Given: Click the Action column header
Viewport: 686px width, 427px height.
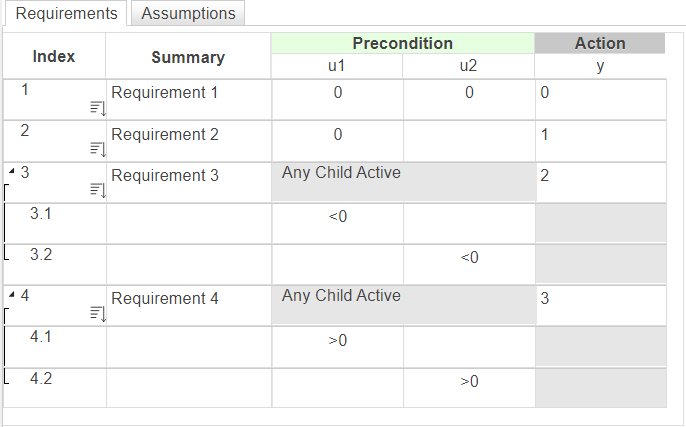Looking at the screenshot, I should click(x=599, y=44).
